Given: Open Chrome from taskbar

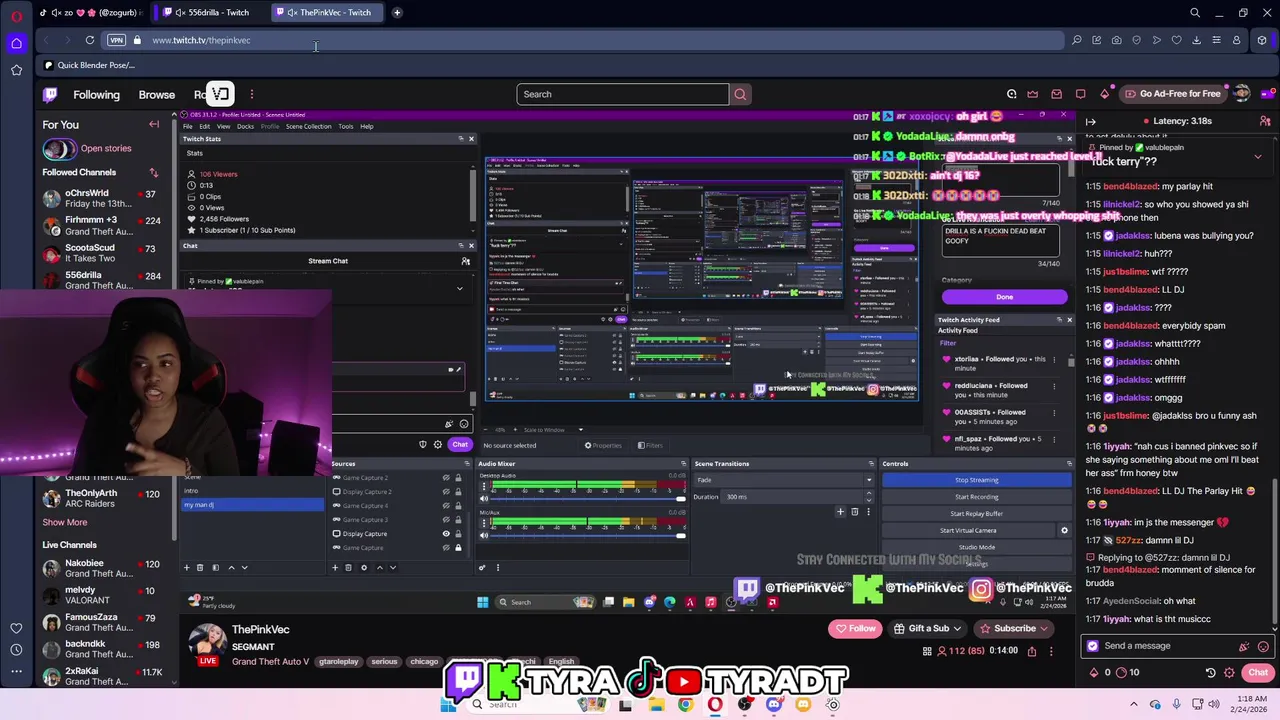Looking at the screenshot, I should [x=685, y=705].
